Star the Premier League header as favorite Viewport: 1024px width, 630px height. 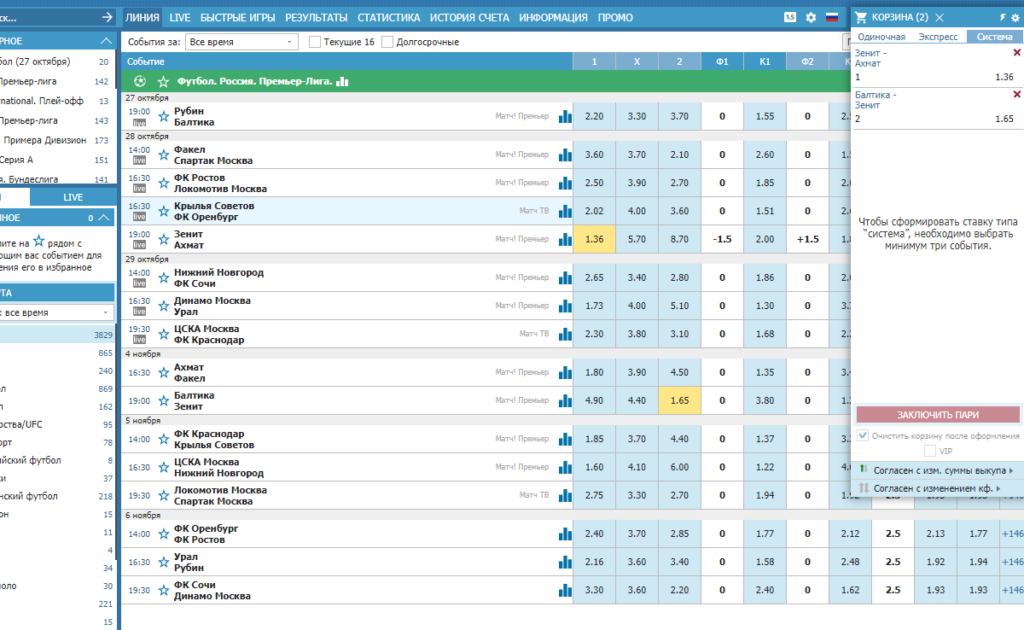pos(163,82)
